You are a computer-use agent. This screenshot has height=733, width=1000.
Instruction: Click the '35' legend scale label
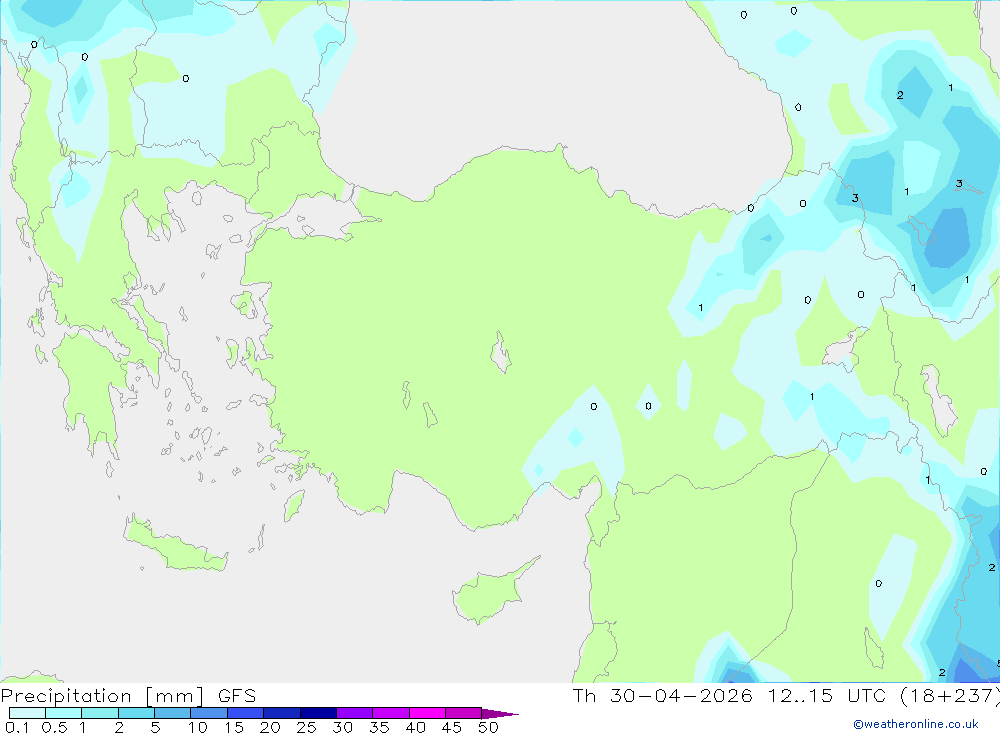pyautogui.click(x=379, y=727)
